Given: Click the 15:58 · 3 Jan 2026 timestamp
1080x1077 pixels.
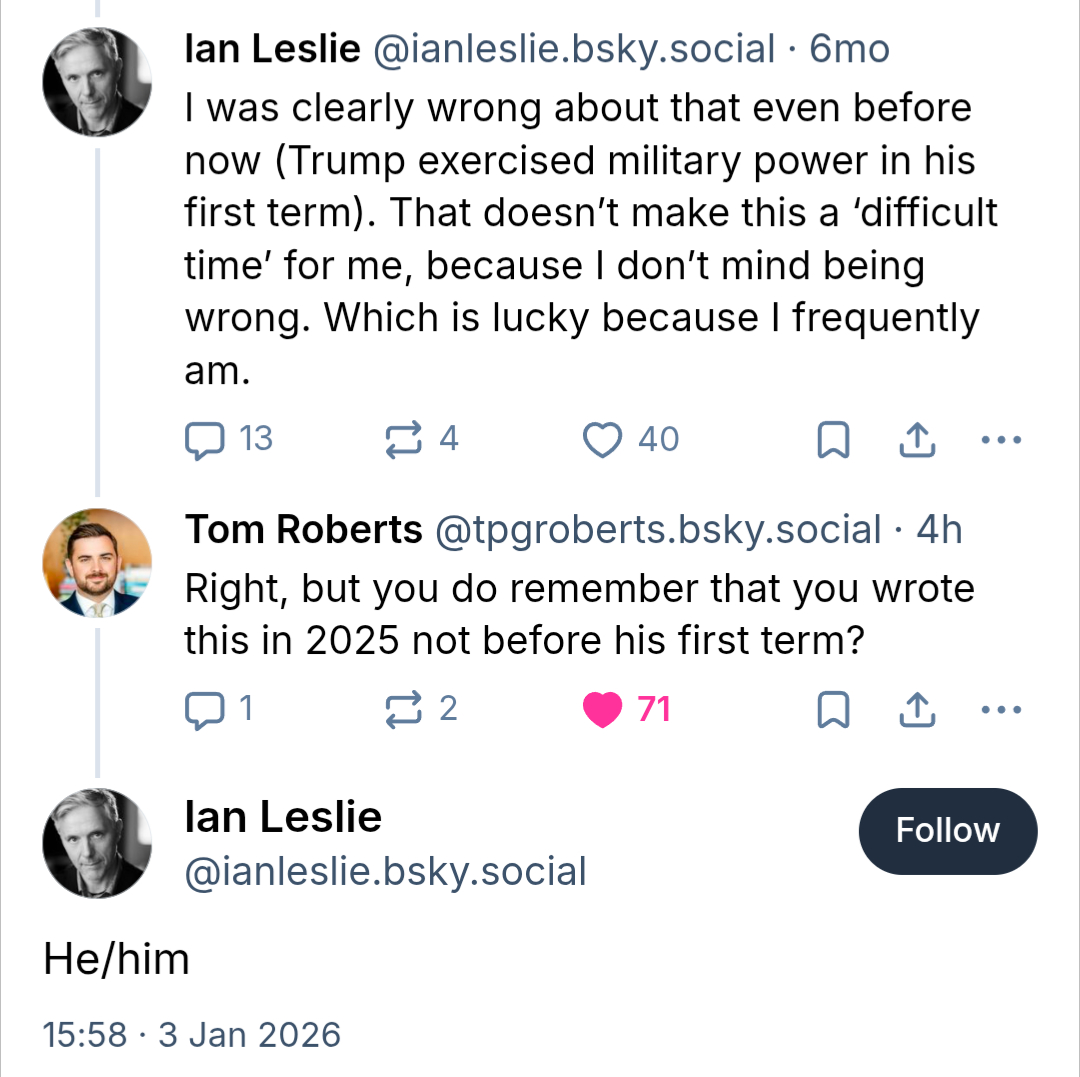Looking at the screenshot, I should point(192,1034).
